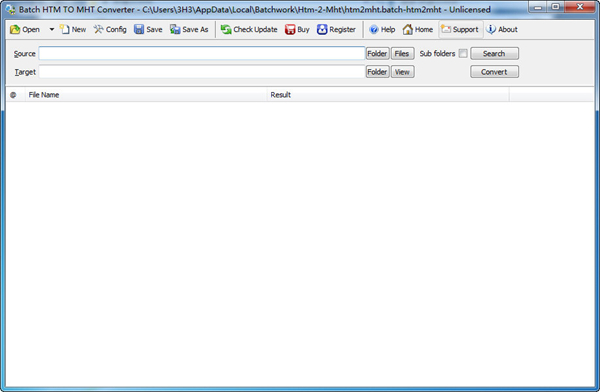Browse source using the Source Folder button
The height and width of the screenshot is (392, 600).
point(377,54)
